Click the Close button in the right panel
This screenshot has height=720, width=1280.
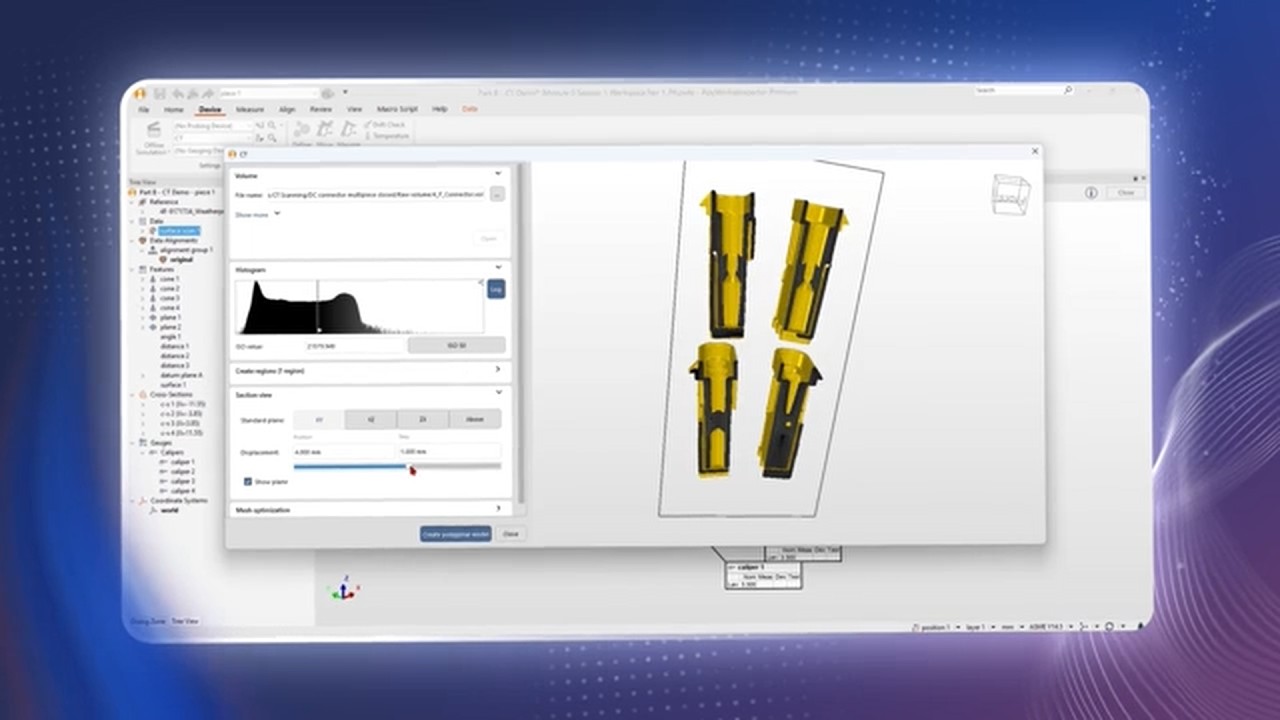(x=1126, y=192)
